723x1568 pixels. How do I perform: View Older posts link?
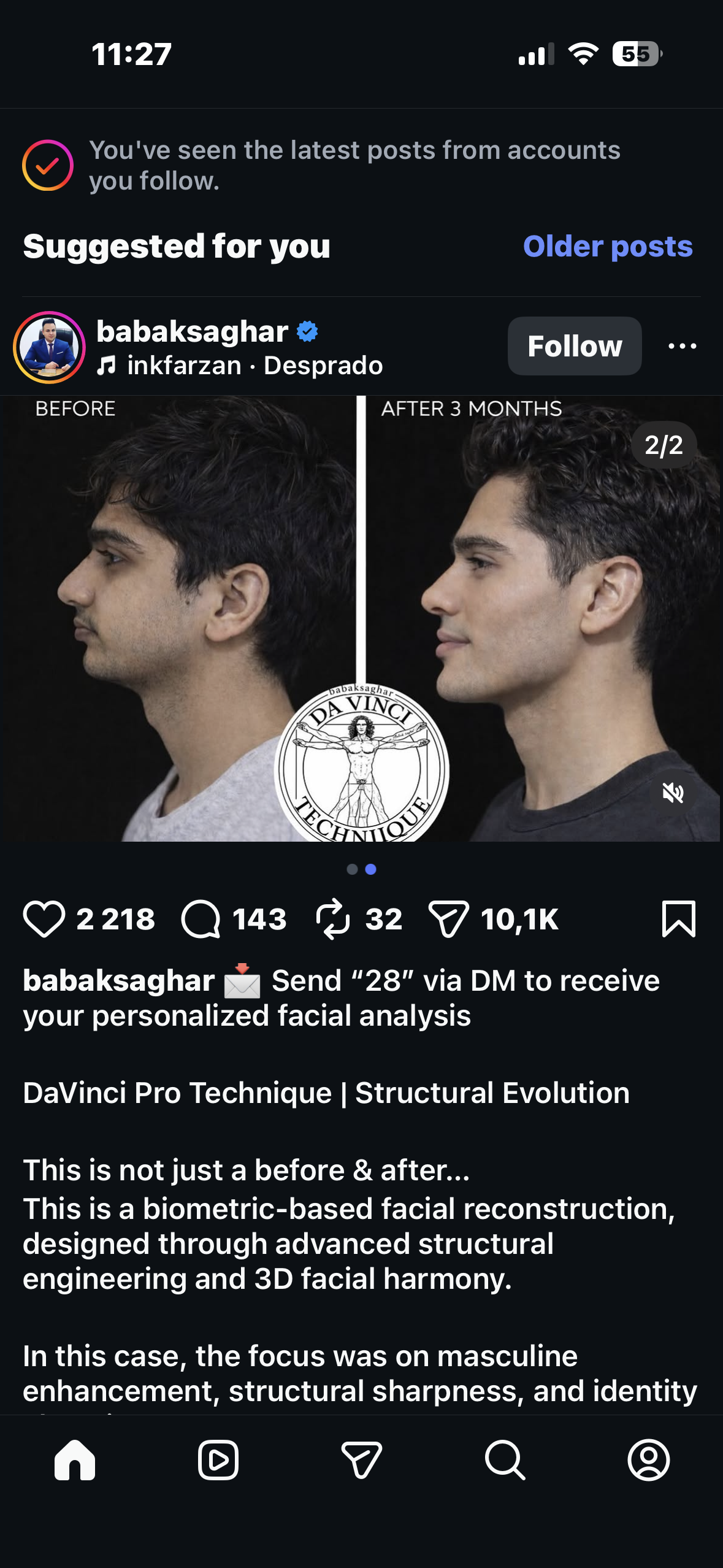pos(608,247)
